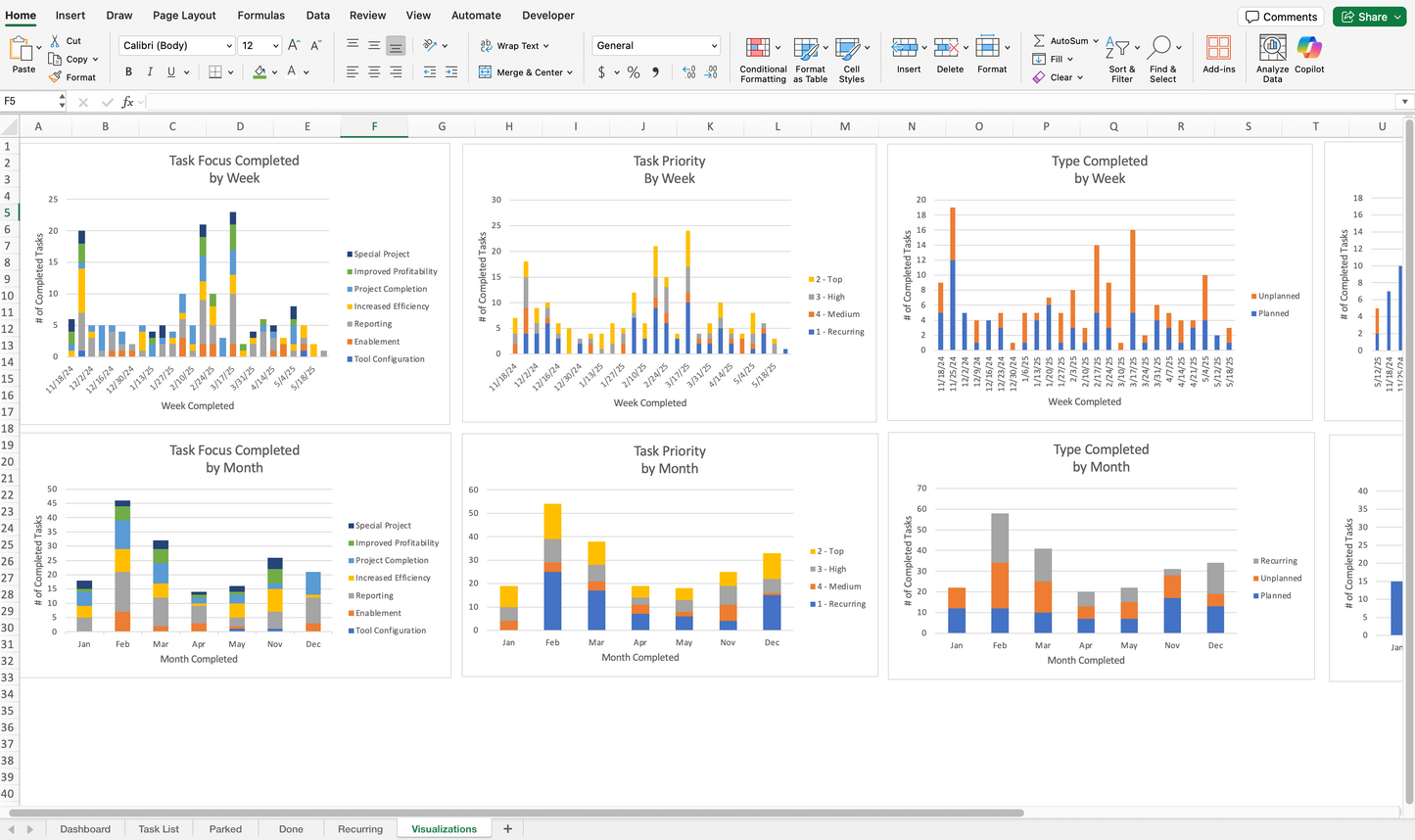Apply currency number format
This screenshot has height=840, width=1415.
tap(604, 71)
